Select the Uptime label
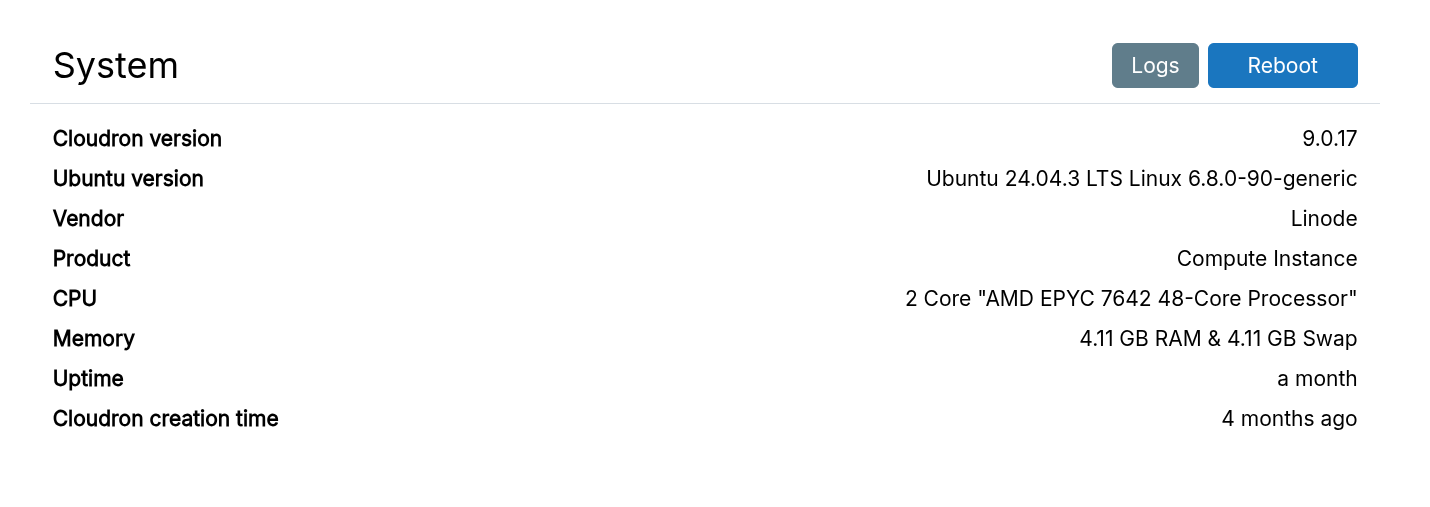Viewport: 1430px width, 507px height. (88, 379)
